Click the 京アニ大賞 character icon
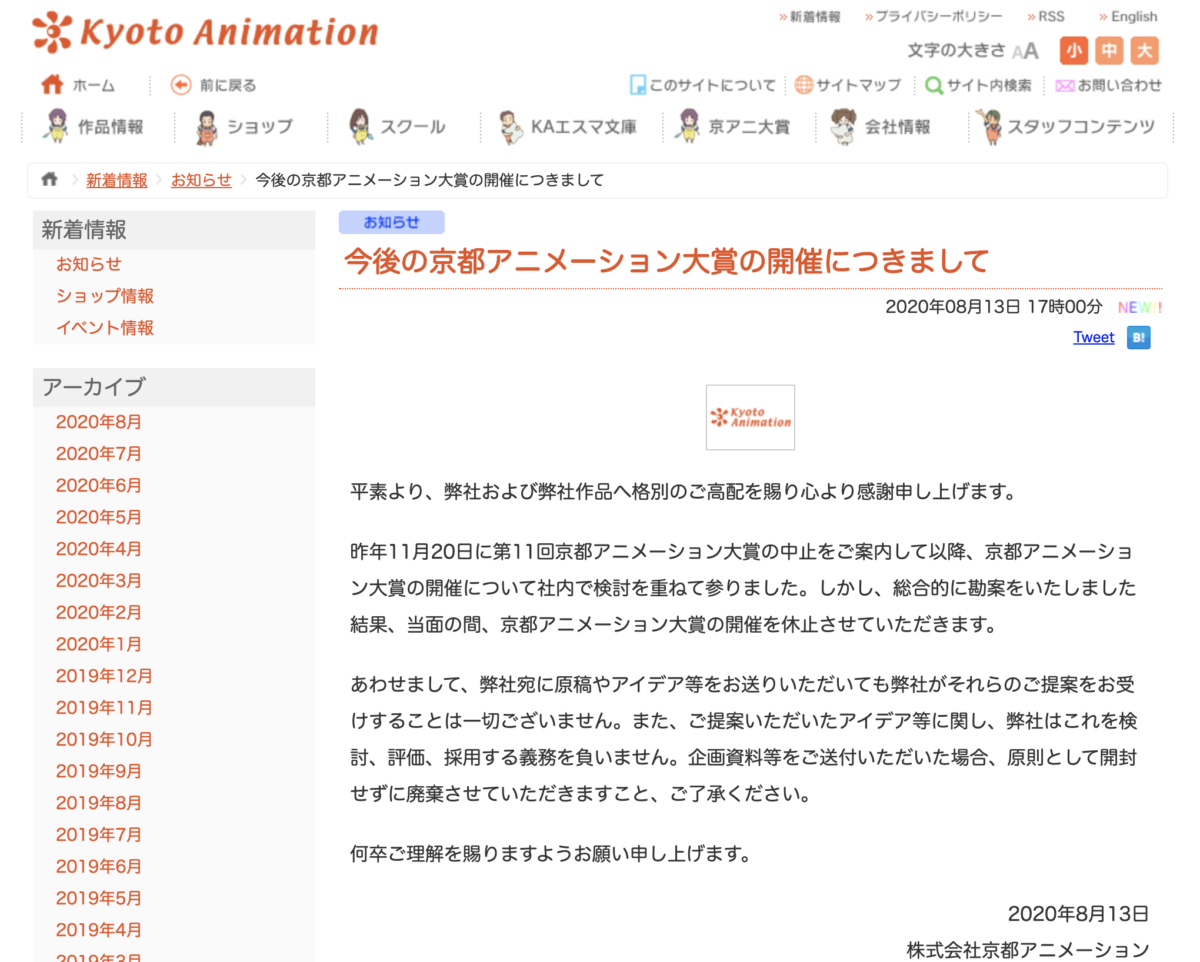The image size is (1200, 962). point(687,127)
